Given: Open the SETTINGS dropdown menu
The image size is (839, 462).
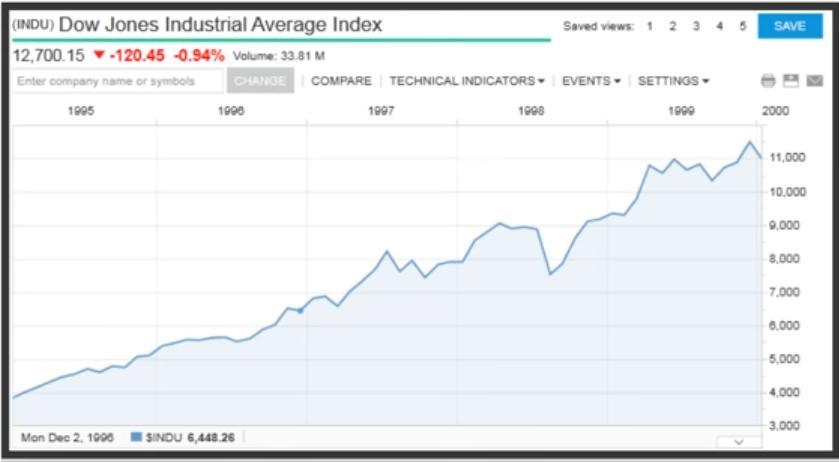Looking at the screenshot, I should click(x=673, y=81).
